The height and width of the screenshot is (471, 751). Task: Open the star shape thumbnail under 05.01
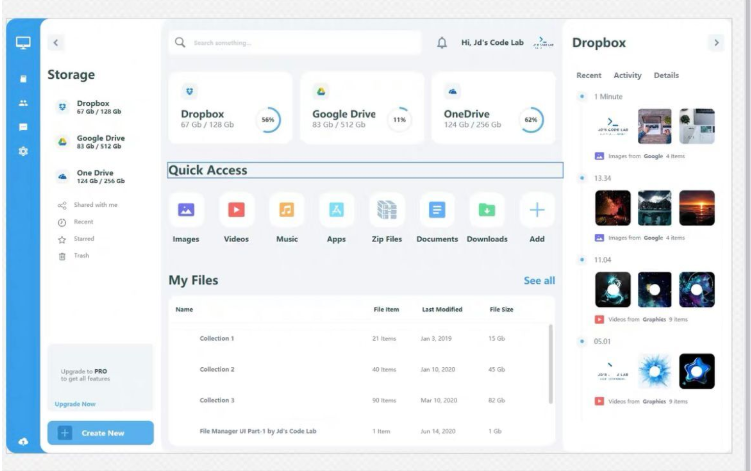pos(697,371)
